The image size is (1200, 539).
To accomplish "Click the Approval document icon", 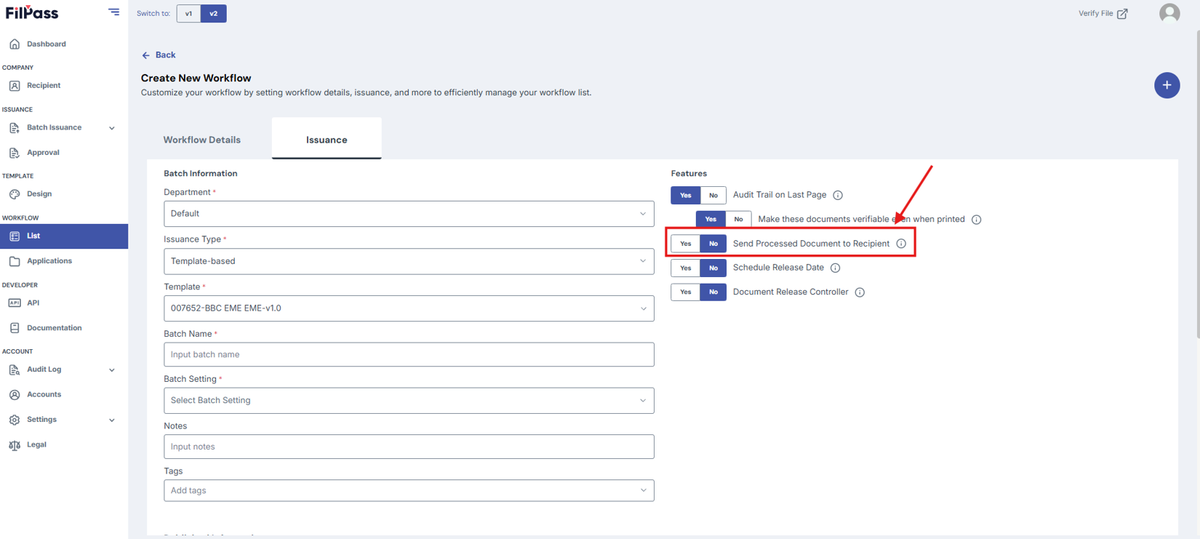I will [x=15, y=153].
